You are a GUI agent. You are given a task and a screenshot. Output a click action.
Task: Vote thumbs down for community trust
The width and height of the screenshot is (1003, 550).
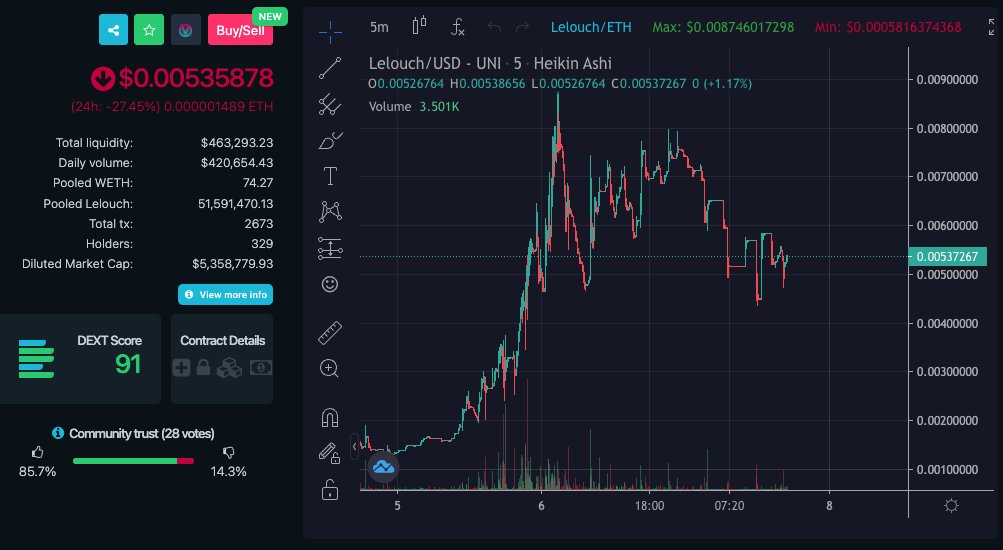point(228,453)
